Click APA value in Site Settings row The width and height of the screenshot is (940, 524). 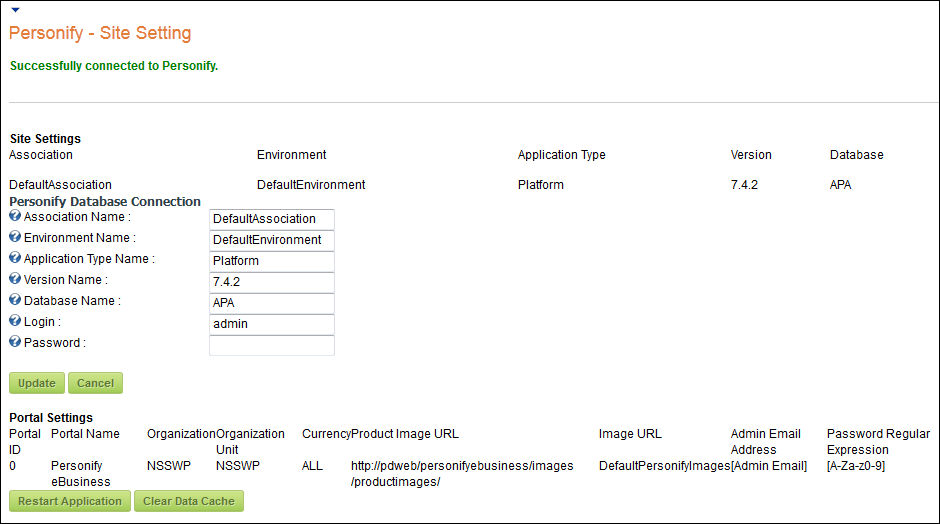[840, 185]
